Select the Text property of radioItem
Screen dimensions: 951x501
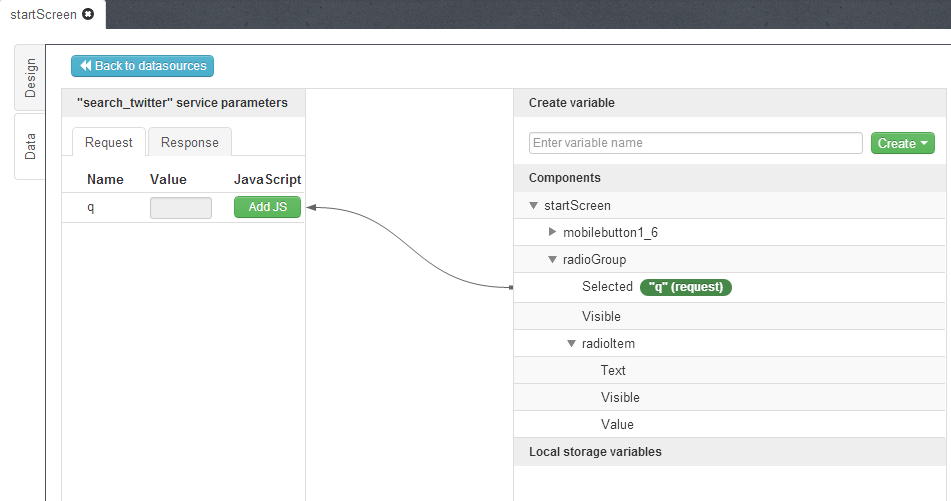[613, 370]
